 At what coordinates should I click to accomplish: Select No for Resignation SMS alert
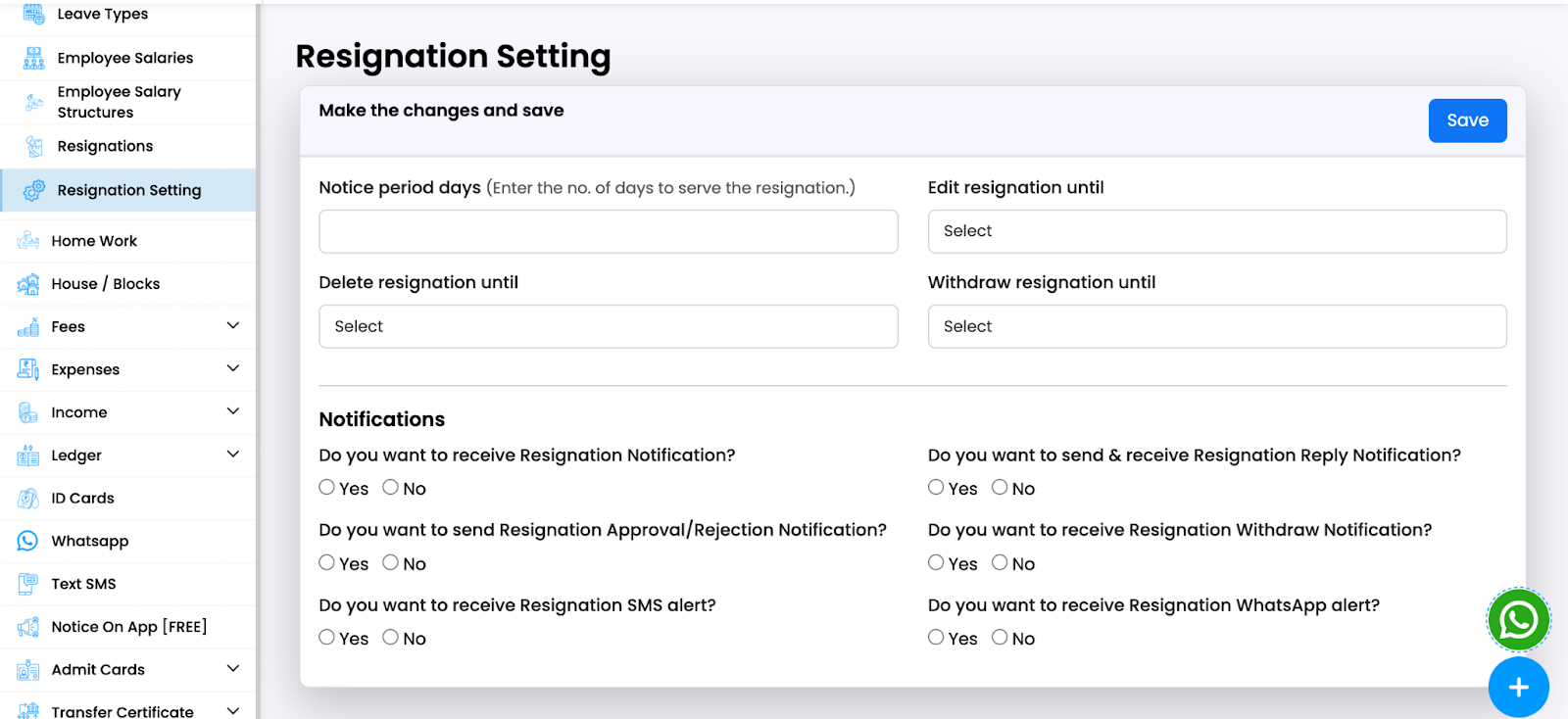coord(391,638)
